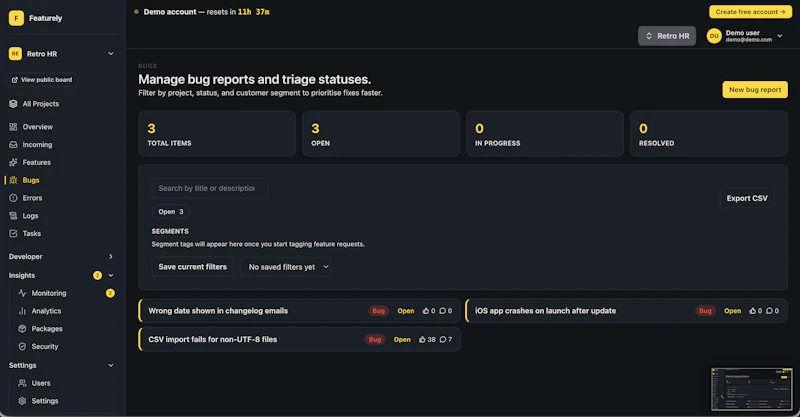Select the Packages box icon

click(x=22, y=329)
